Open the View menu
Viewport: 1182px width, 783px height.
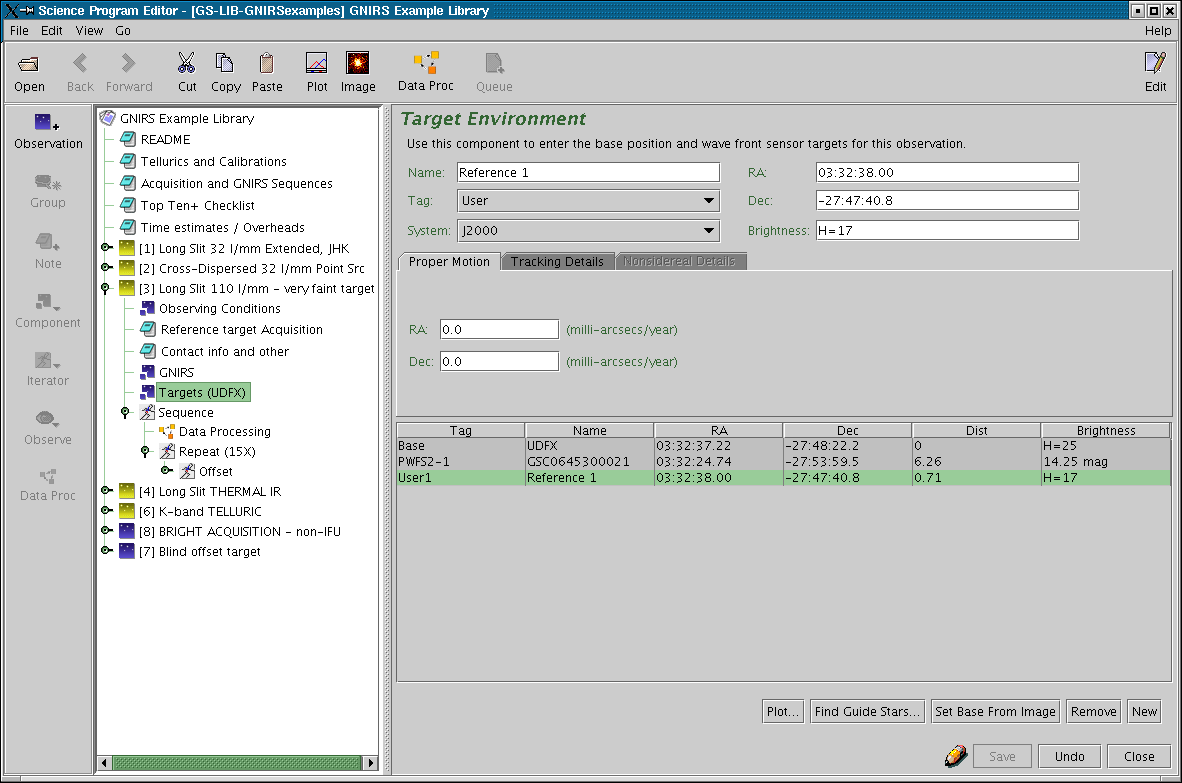(x=89, y=31)
